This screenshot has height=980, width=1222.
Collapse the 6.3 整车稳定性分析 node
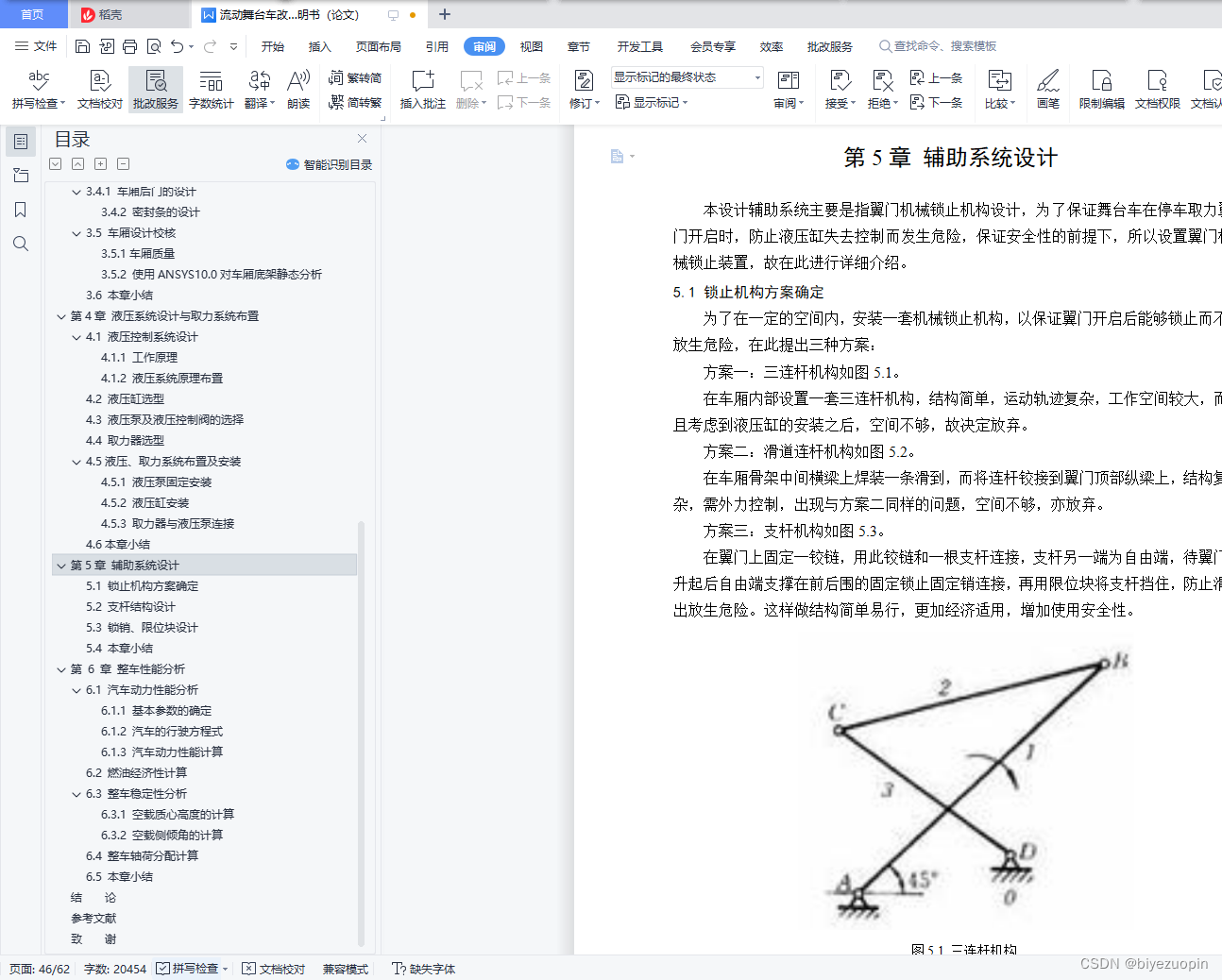(x=76, y=794)
